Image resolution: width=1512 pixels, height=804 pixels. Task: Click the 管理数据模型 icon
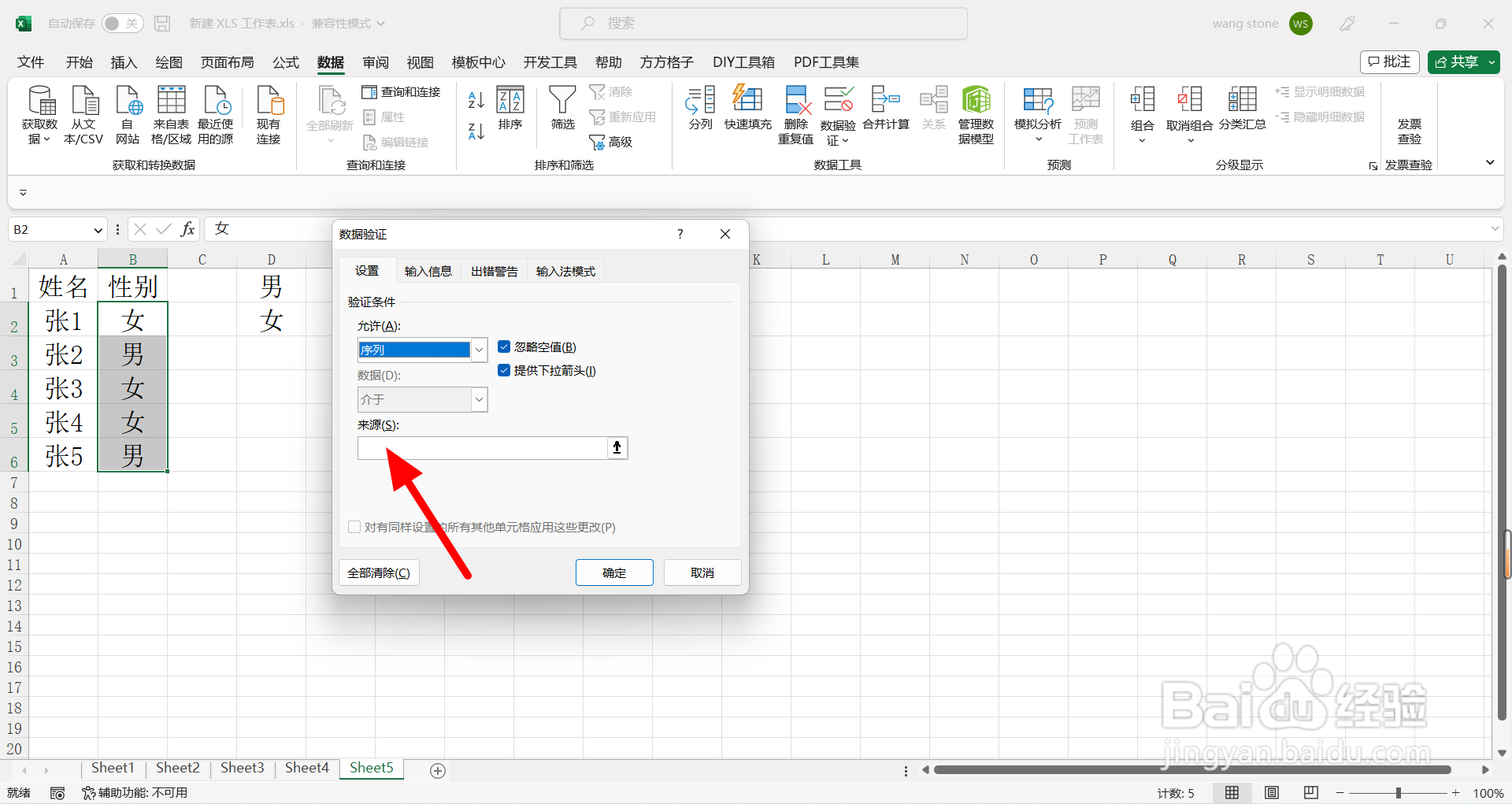(976, 115)
